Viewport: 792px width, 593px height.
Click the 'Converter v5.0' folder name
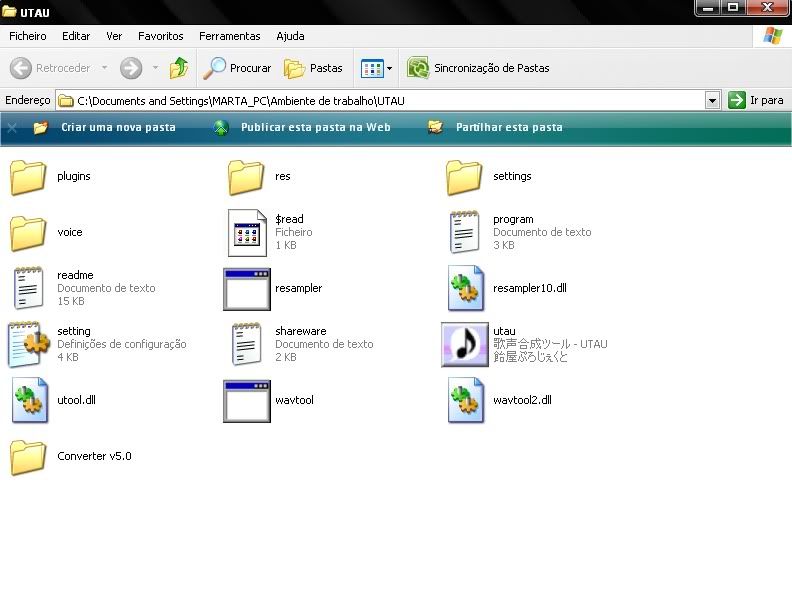(94, 456)
